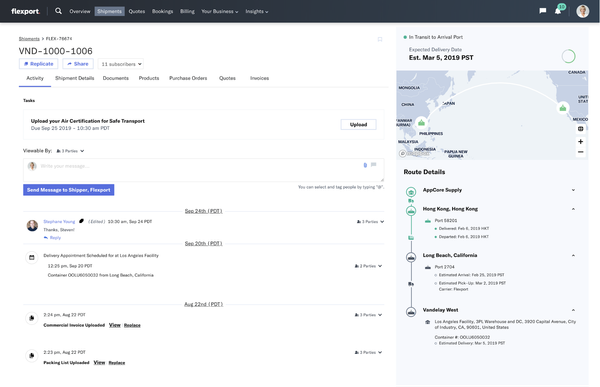Switch to the Invoices tab
This screenshot has width=600, height=387.
point(259,78)
